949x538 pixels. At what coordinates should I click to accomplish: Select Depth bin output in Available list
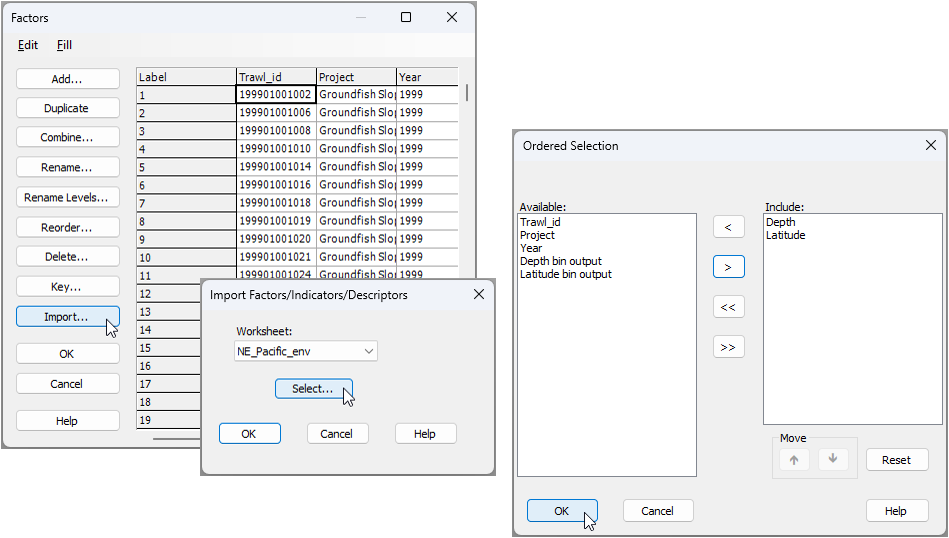(560, 261)
